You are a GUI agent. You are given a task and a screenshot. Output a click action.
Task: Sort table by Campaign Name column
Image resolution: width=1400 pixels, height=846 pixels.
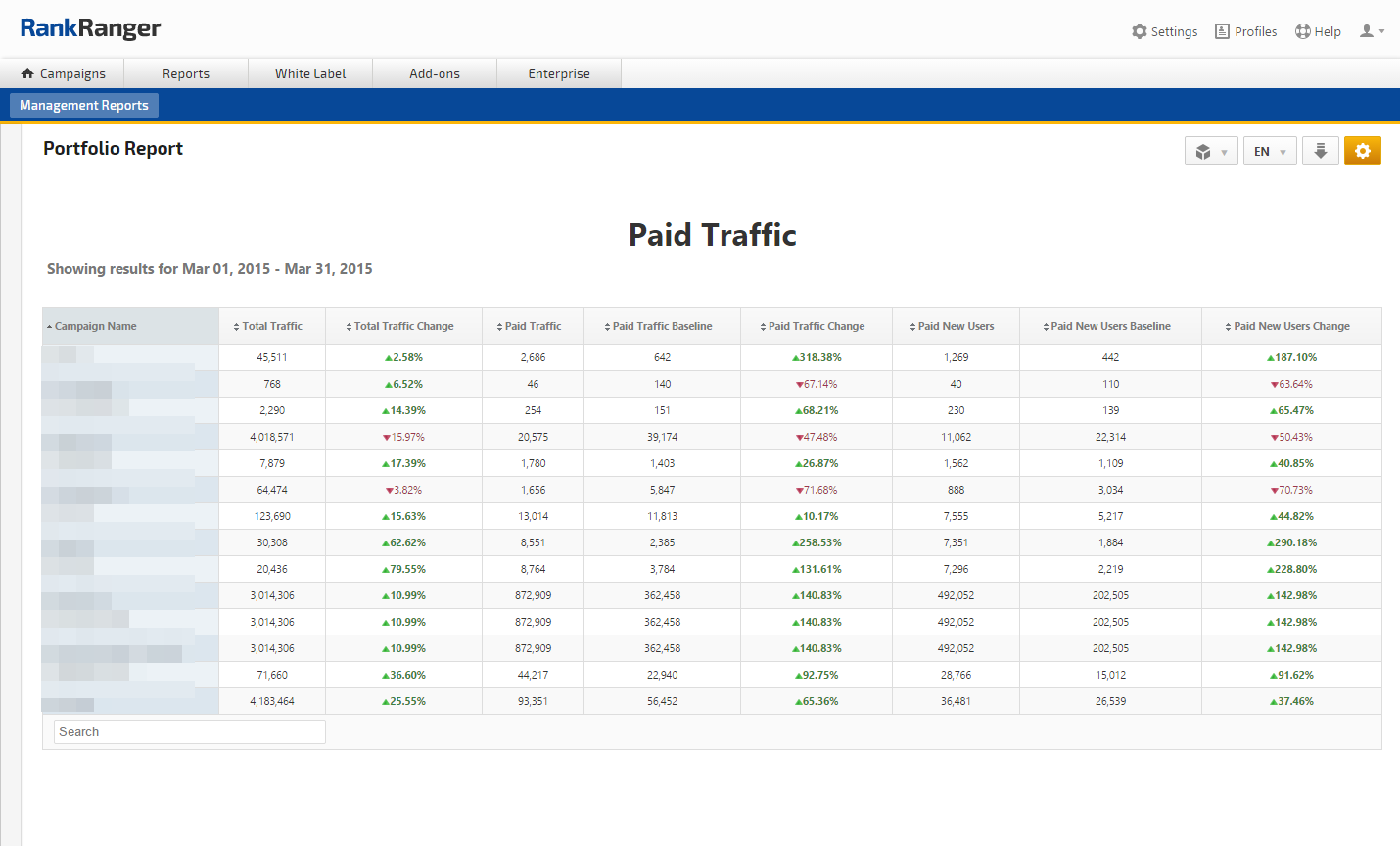[x=95, y=326]
